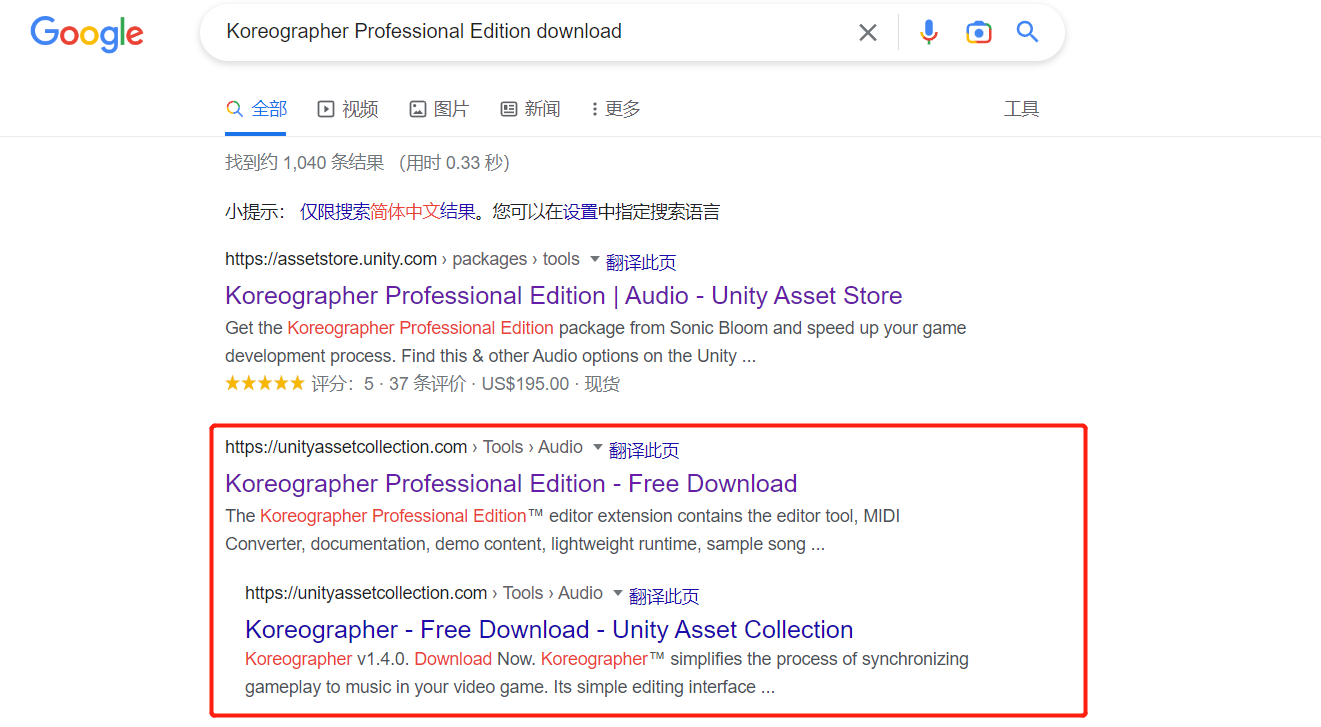This screenshot has height=727, width=1321.
Task: Click the snippet starting 'Koreographer v1.4.0. Download Now'
Action: [607, 673]
